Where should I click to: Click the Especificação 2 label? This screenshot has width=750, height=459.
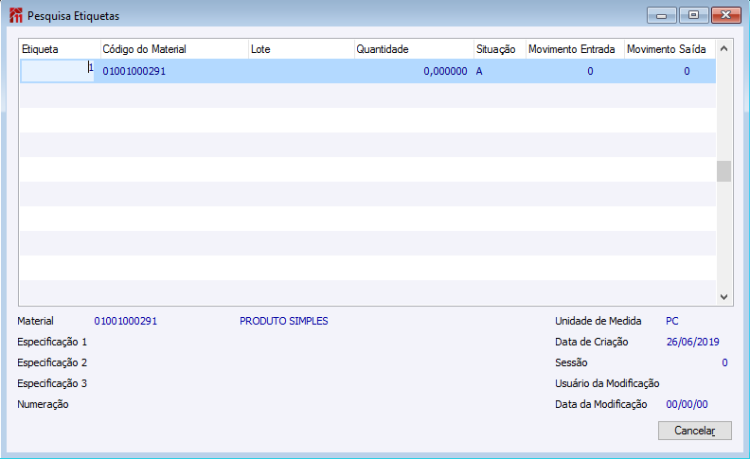(52, 363)
